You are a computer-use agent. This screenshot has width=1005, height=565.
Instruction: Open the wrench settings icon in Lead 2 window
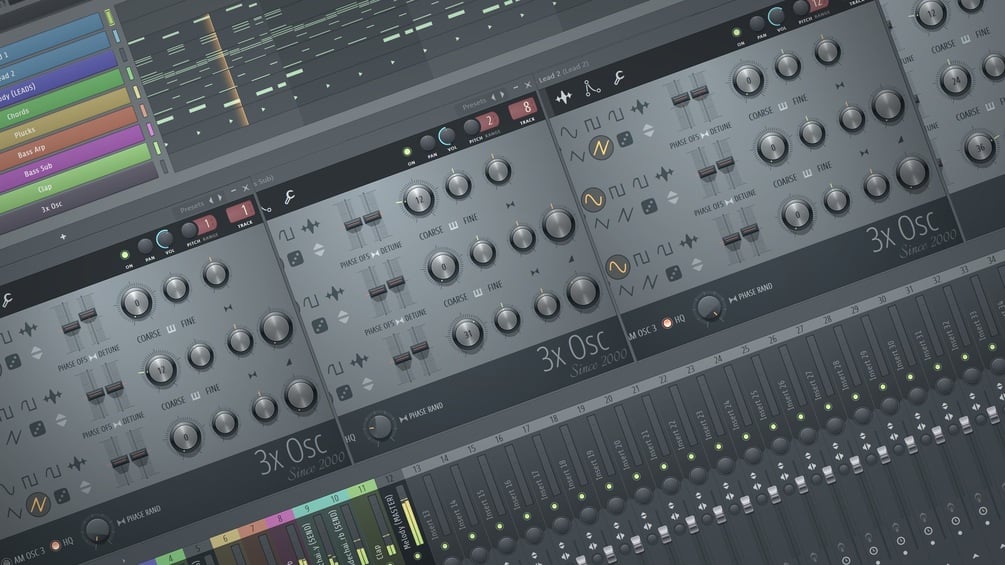tap(619, 78)
